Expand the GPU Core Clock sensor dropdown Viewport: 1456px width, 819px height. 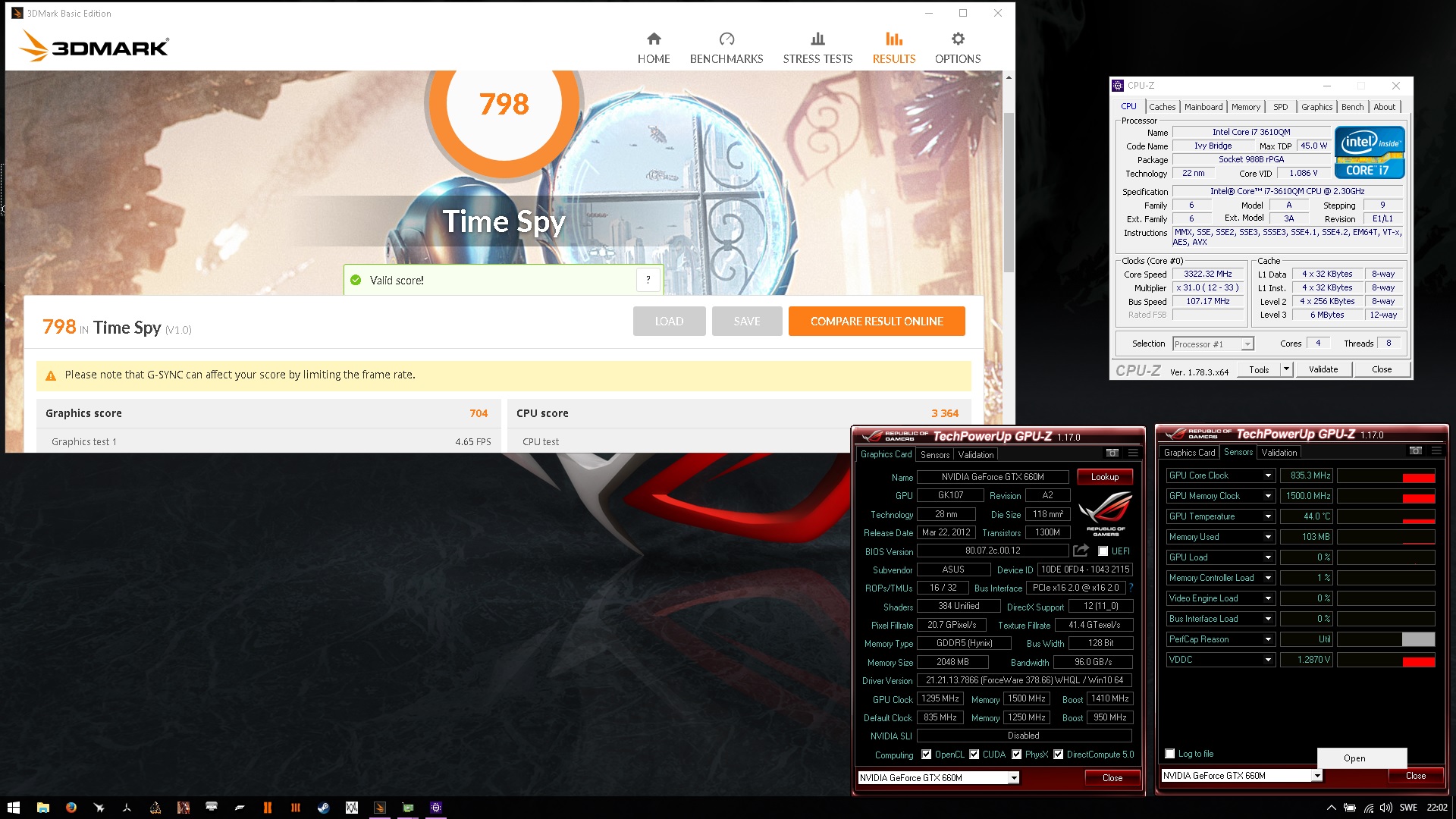[x=1267, y=475]
